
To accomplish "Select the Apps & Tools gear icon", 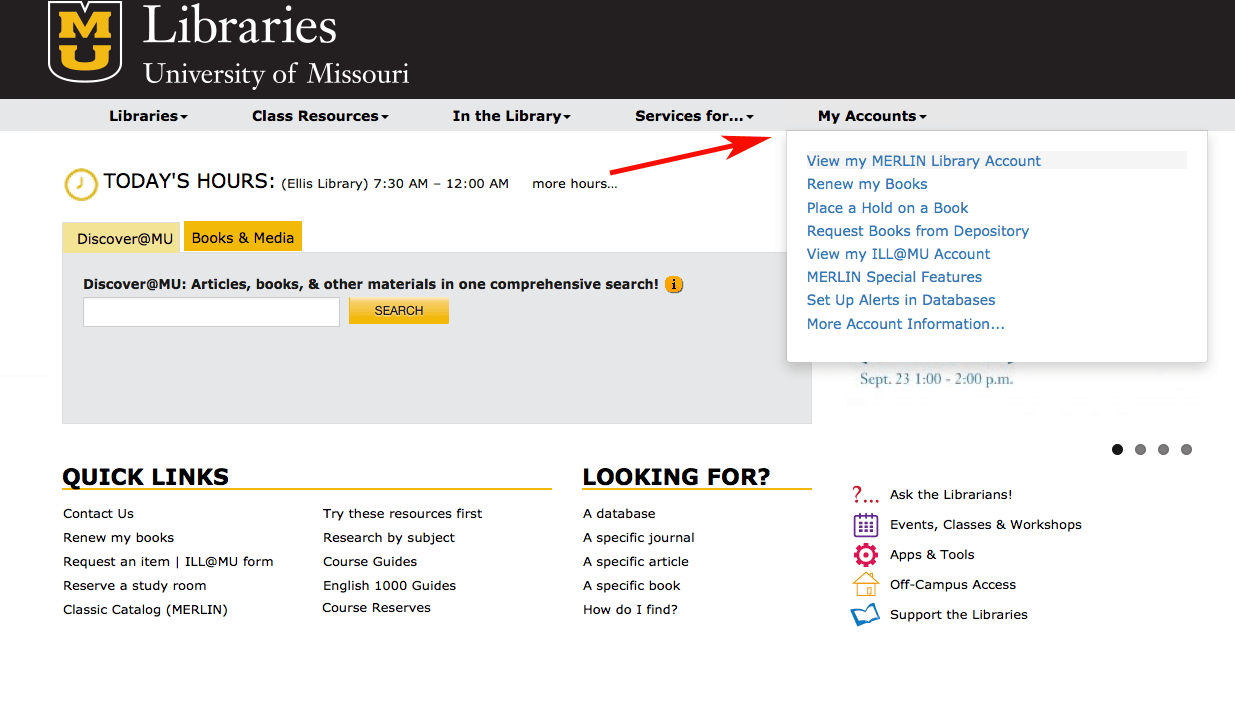I will pyautogui.click(x=864, y=554).
